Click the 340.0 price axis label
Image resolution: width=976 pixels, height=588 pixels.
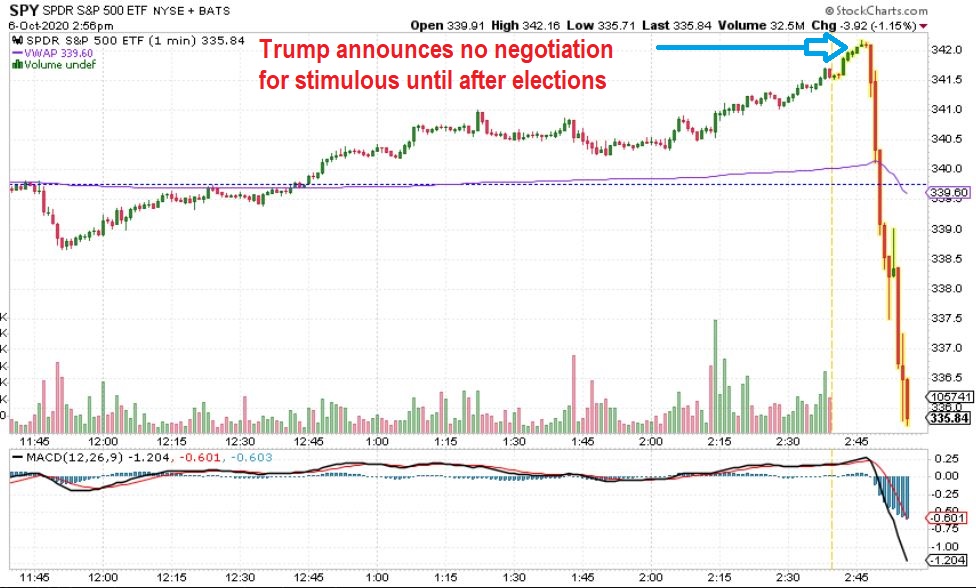click(x=947, y=169)
